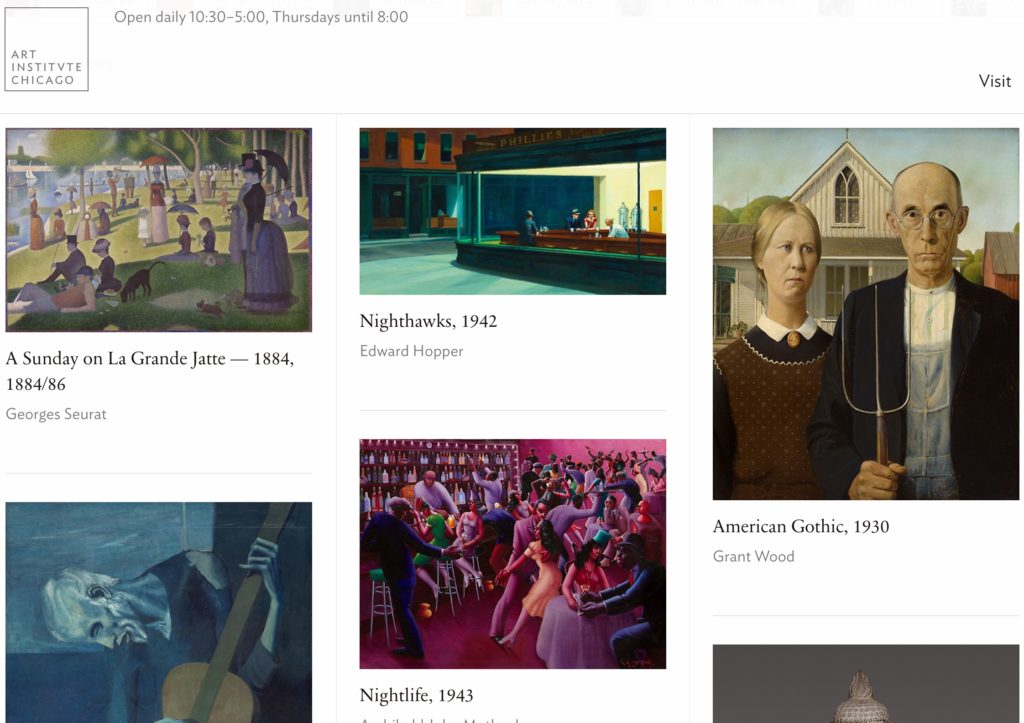Open the A Sunday on La Grande Jatte painting image

159,230
